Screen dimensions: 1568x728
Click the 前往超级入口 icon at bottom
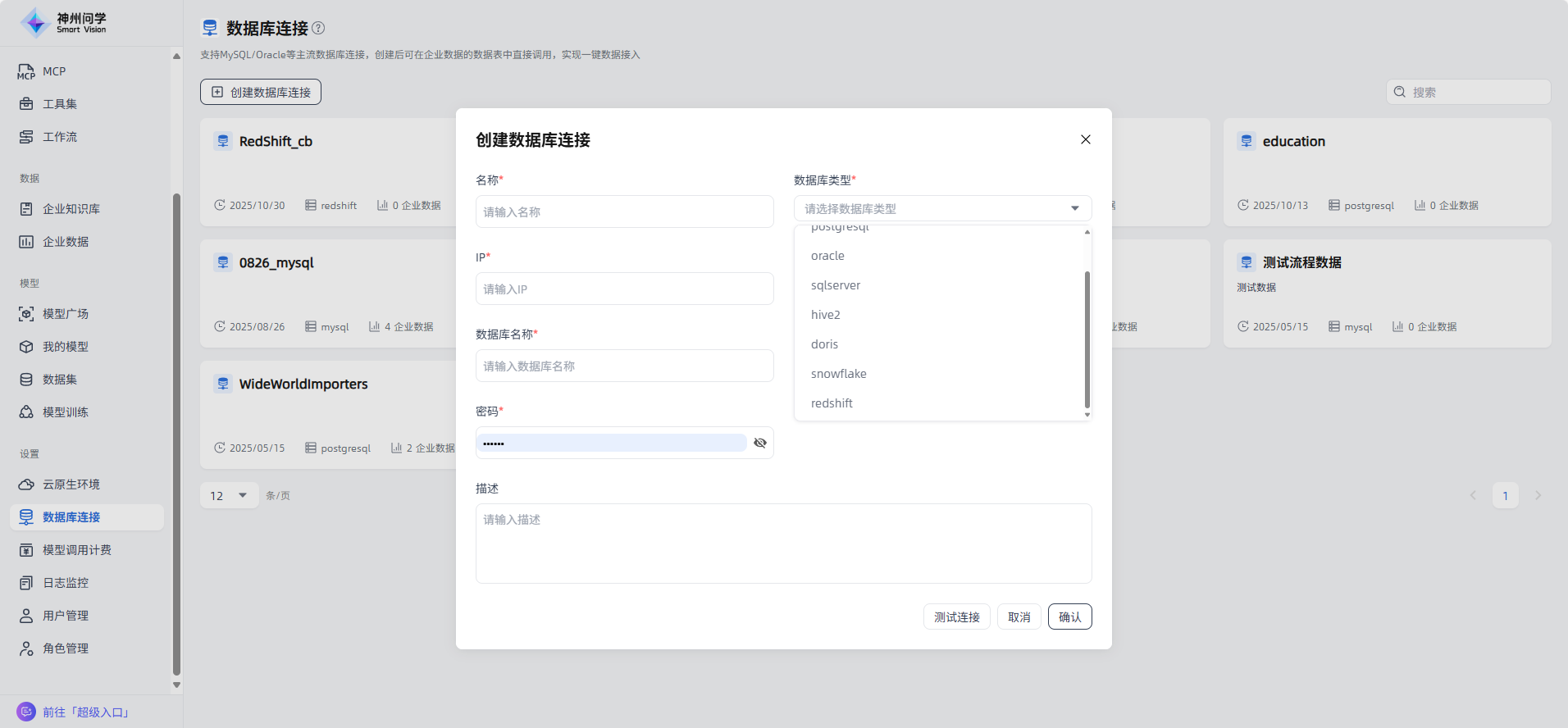coord(26,712)
